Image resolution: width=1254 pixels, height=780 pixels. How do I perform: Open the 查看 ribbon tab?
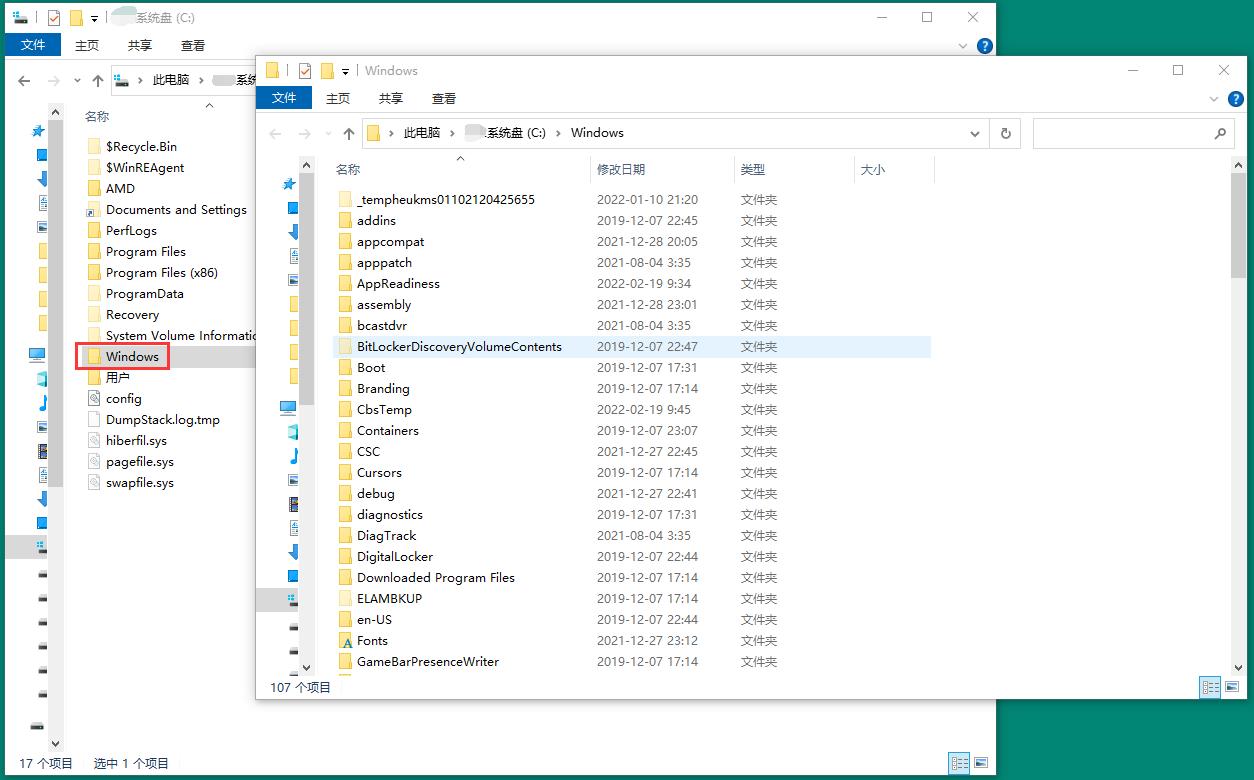point(444,98)
